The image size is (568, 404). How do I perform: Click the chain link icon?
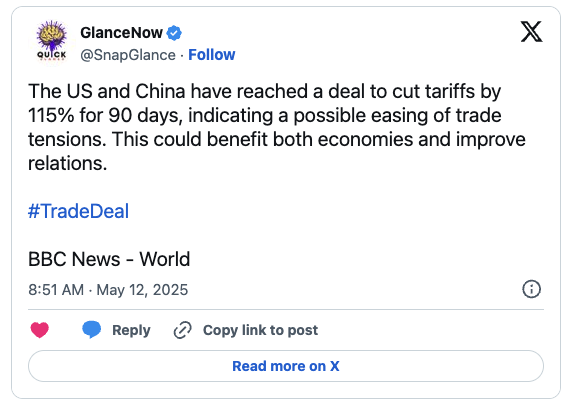tap(183, 330)
